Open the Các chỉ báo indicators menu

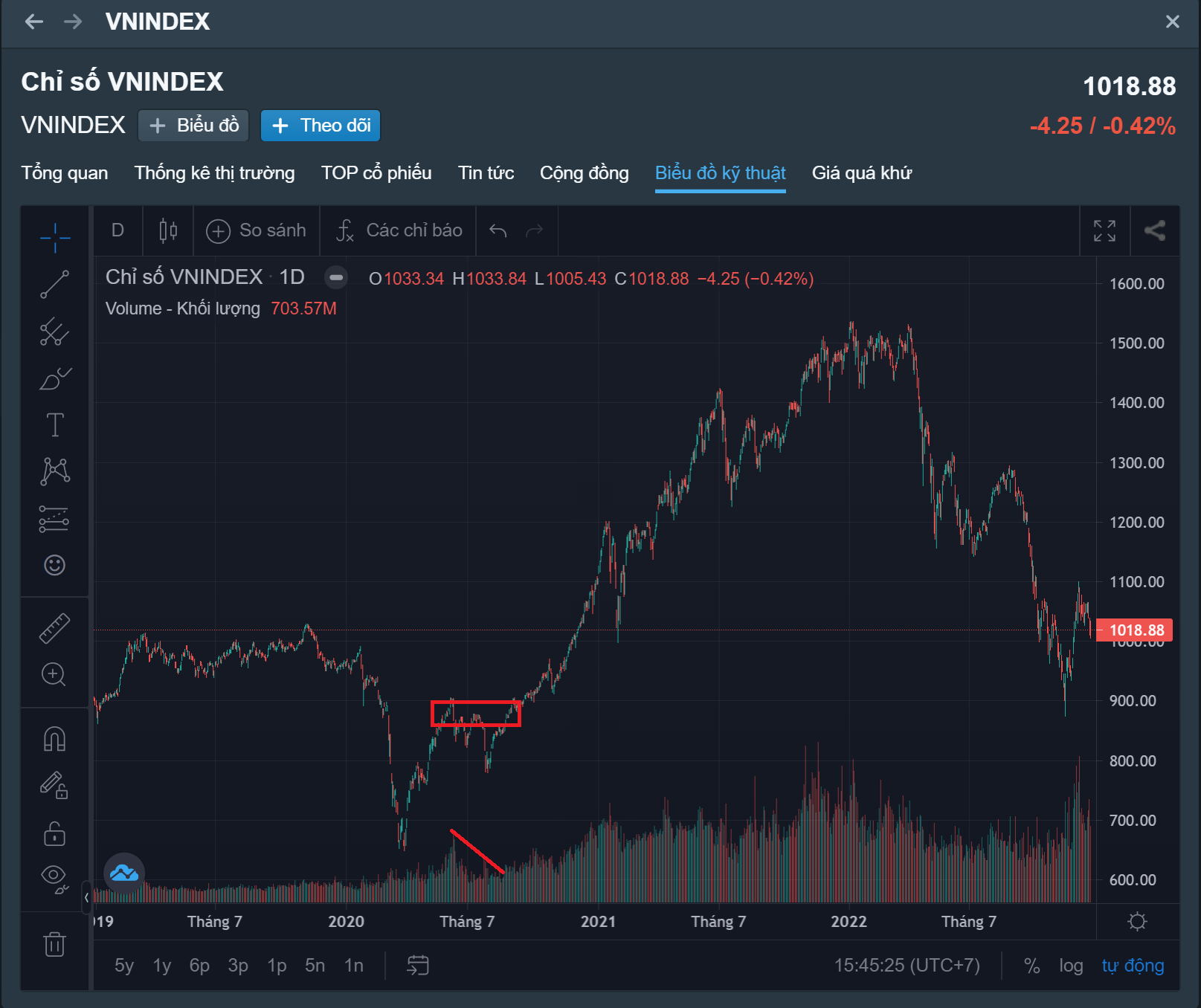pos(399,230)
